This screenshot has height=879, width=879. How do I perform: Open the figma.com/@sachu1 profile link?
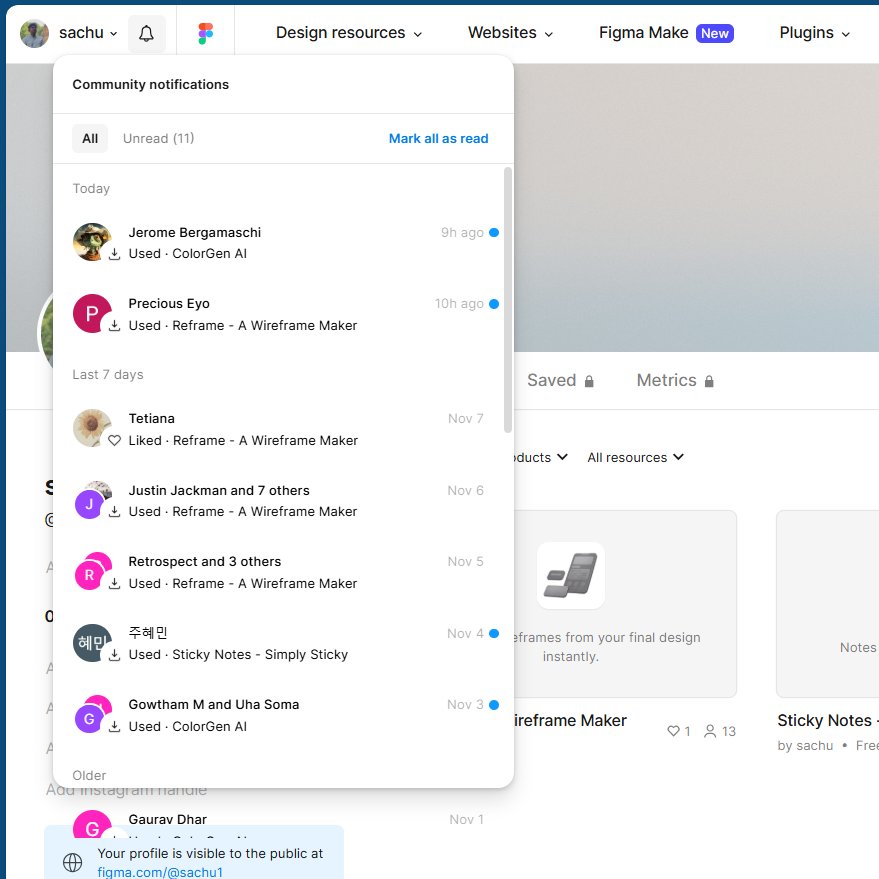click(160, 872)
